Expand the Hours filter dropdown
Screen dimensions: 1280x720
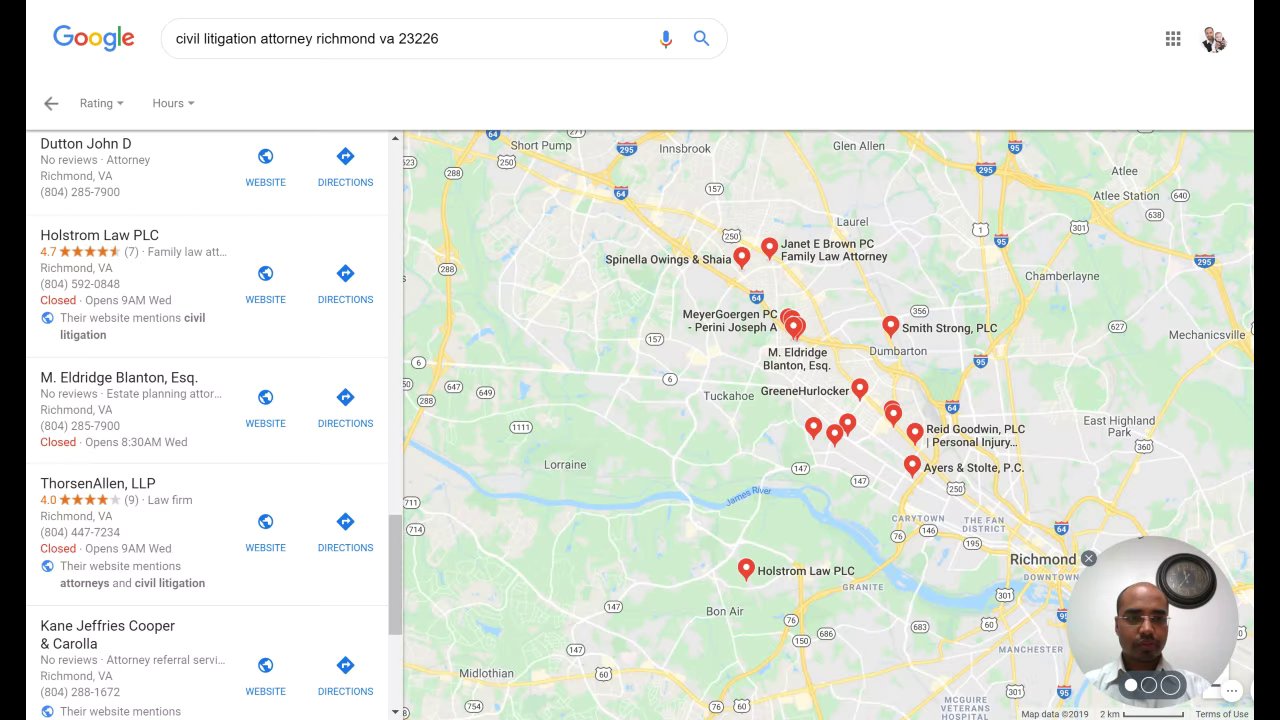pos(173,103)
